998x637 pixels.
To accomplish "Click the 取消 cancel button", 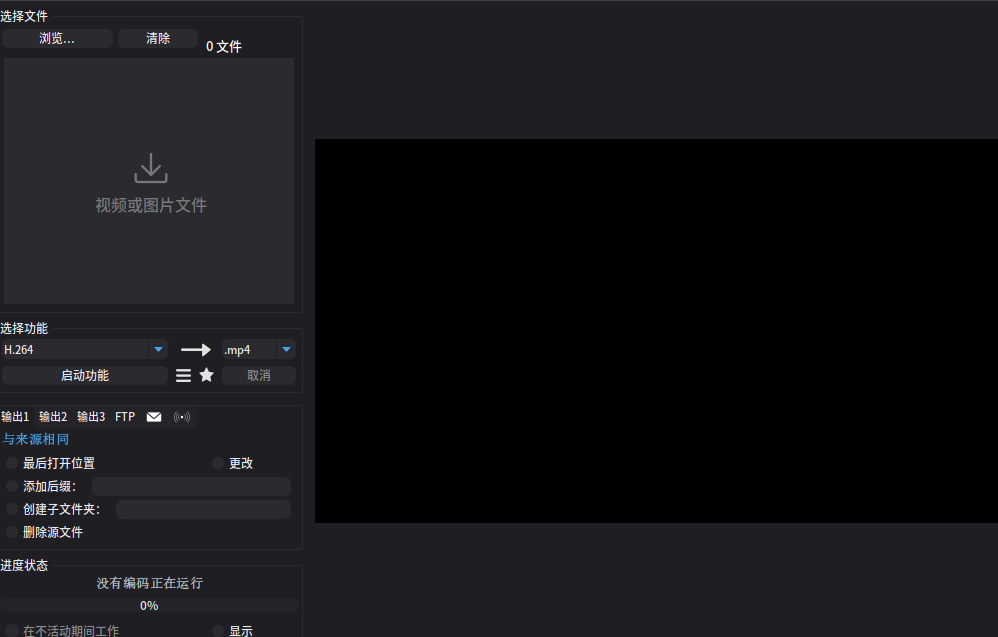I will point(258,375).
